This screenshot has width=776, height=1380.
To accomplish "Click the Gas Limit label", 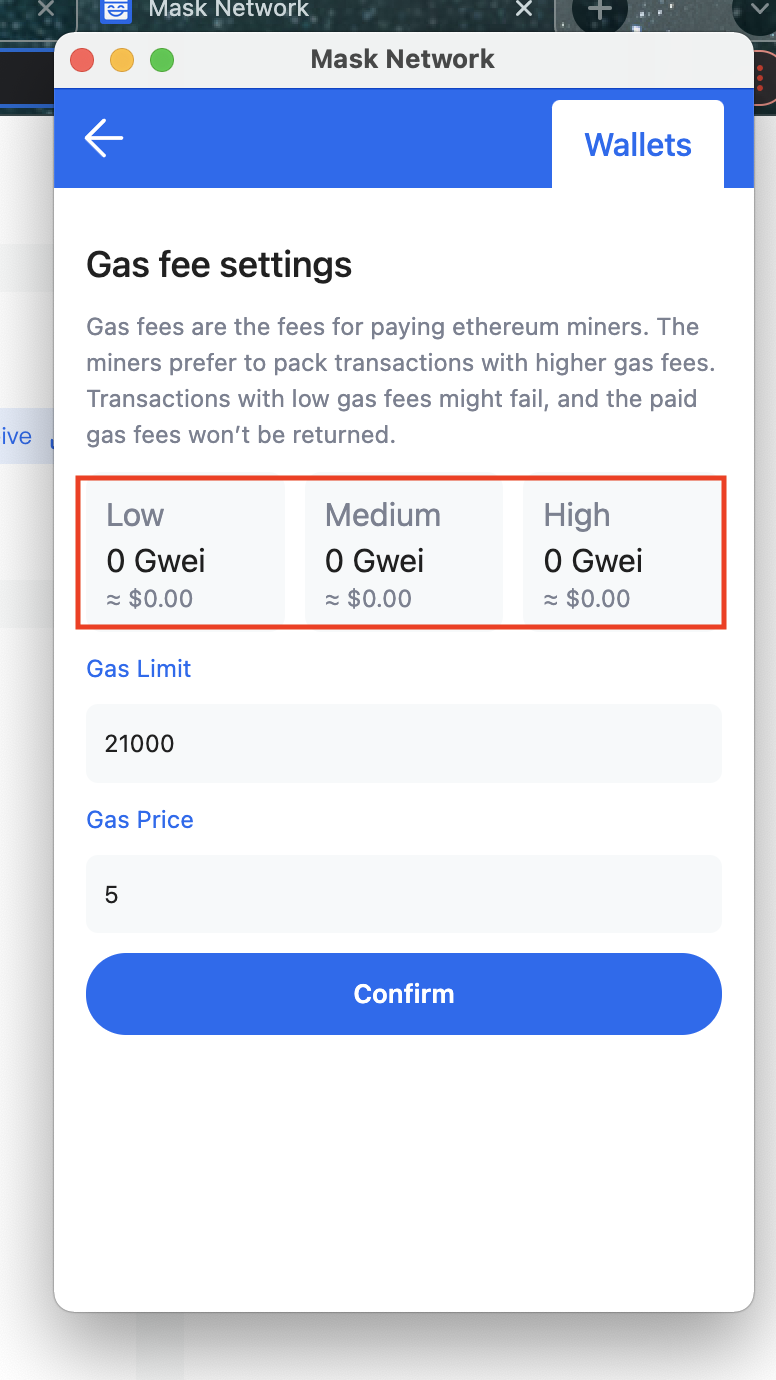I will coord(139,669).
